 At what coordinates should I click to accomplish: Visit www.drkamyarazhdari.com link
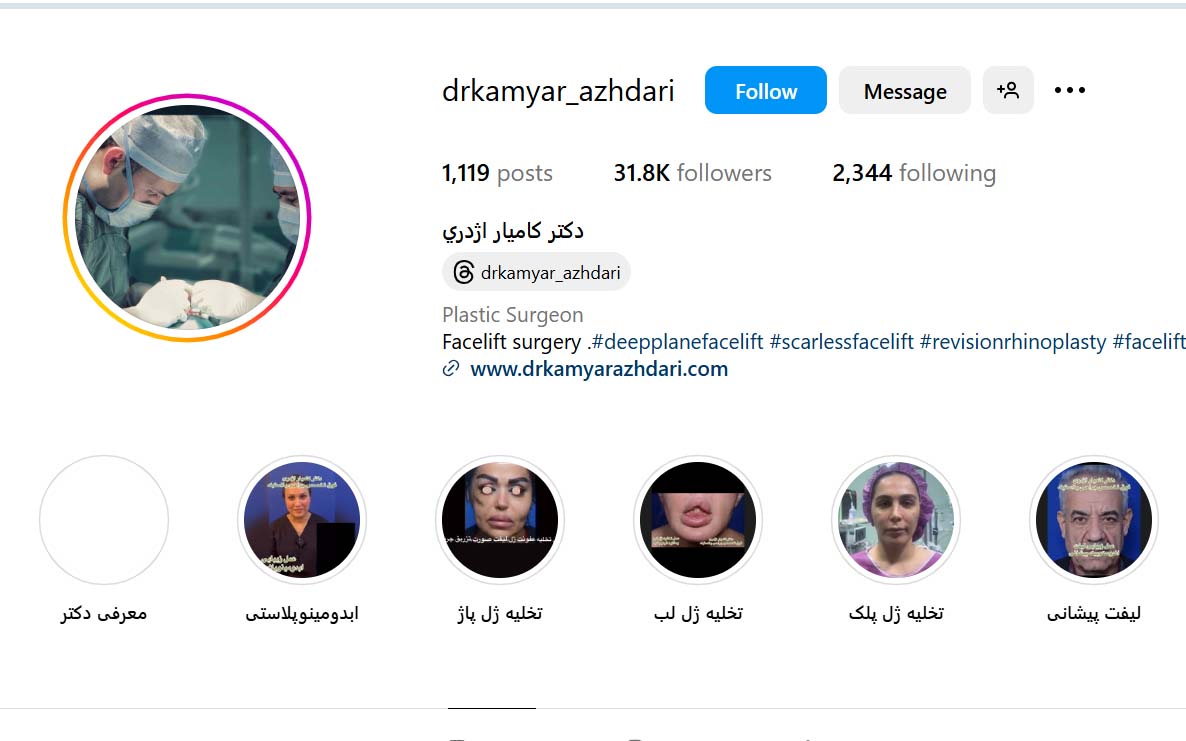point(599,369)
